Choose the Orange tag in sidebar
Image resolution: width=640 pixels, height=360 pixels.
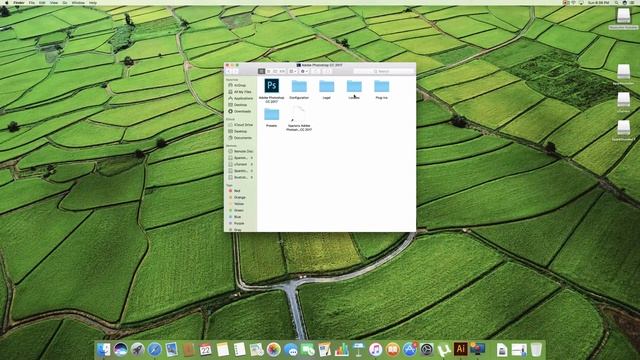pos(240,197)
